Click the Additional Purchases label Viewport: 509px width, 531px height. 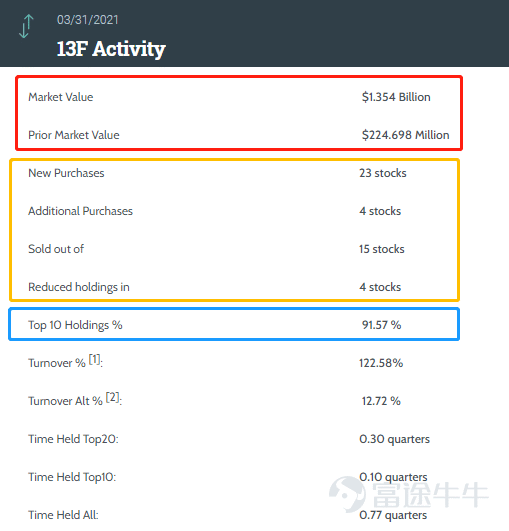[81, 211]
